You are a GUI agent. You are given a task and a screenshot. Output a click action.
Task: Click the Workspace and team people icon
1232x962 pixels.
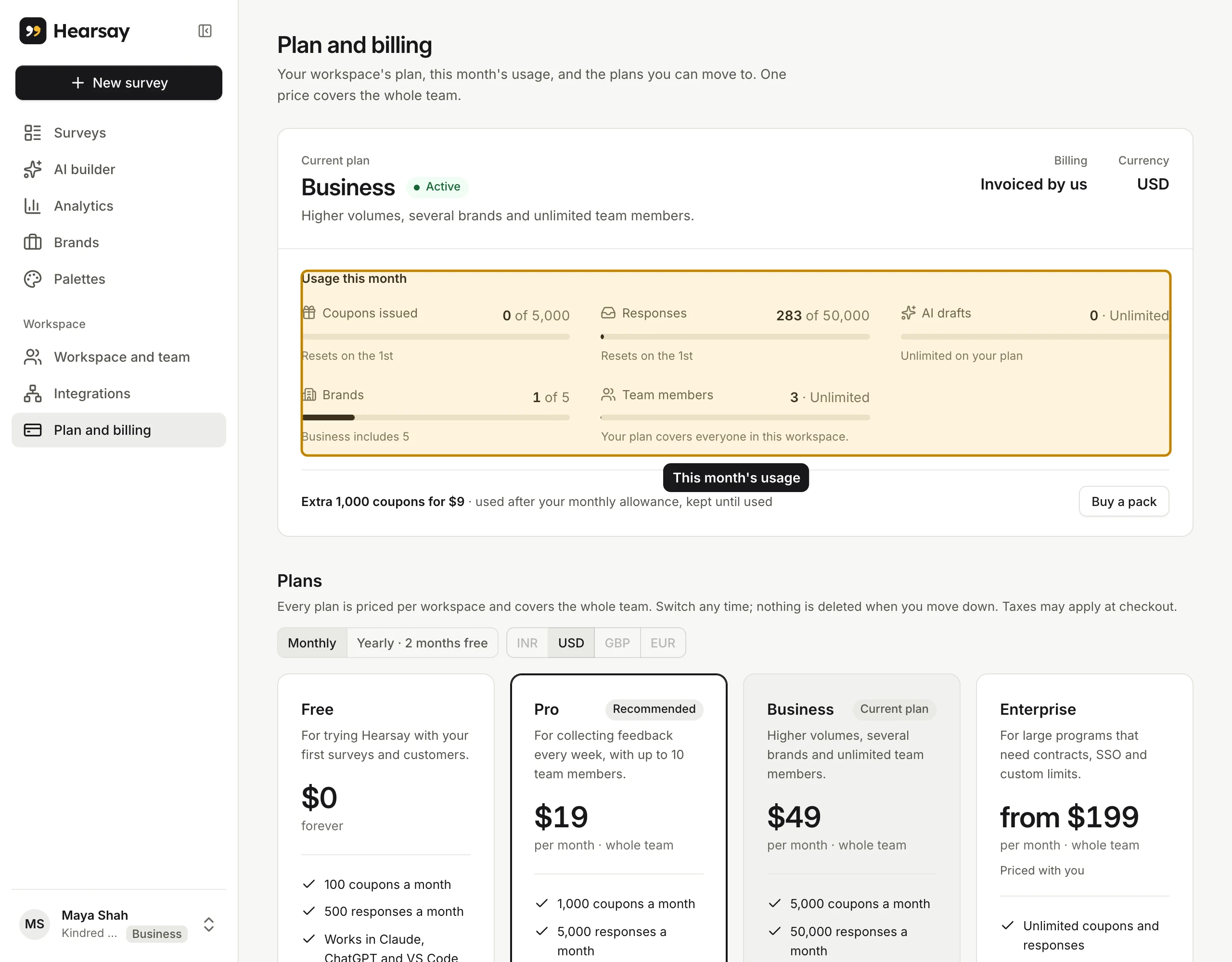[33, 357]
